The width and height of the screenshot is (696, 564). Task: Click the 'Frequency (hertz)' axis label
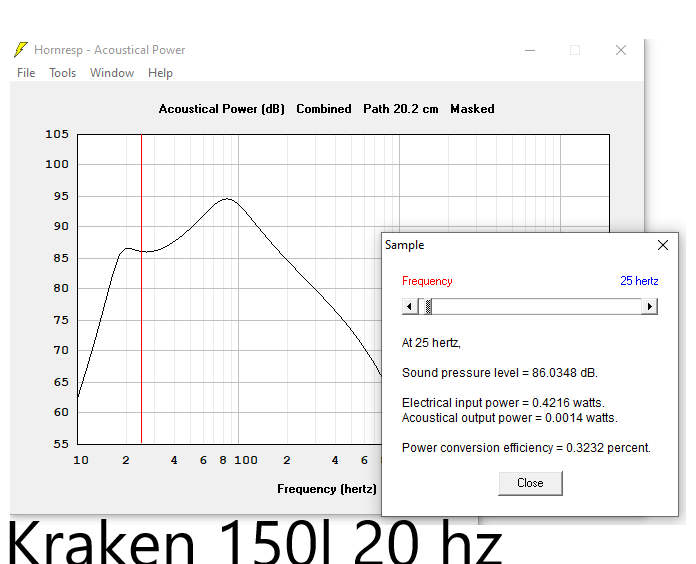[327, 489]
